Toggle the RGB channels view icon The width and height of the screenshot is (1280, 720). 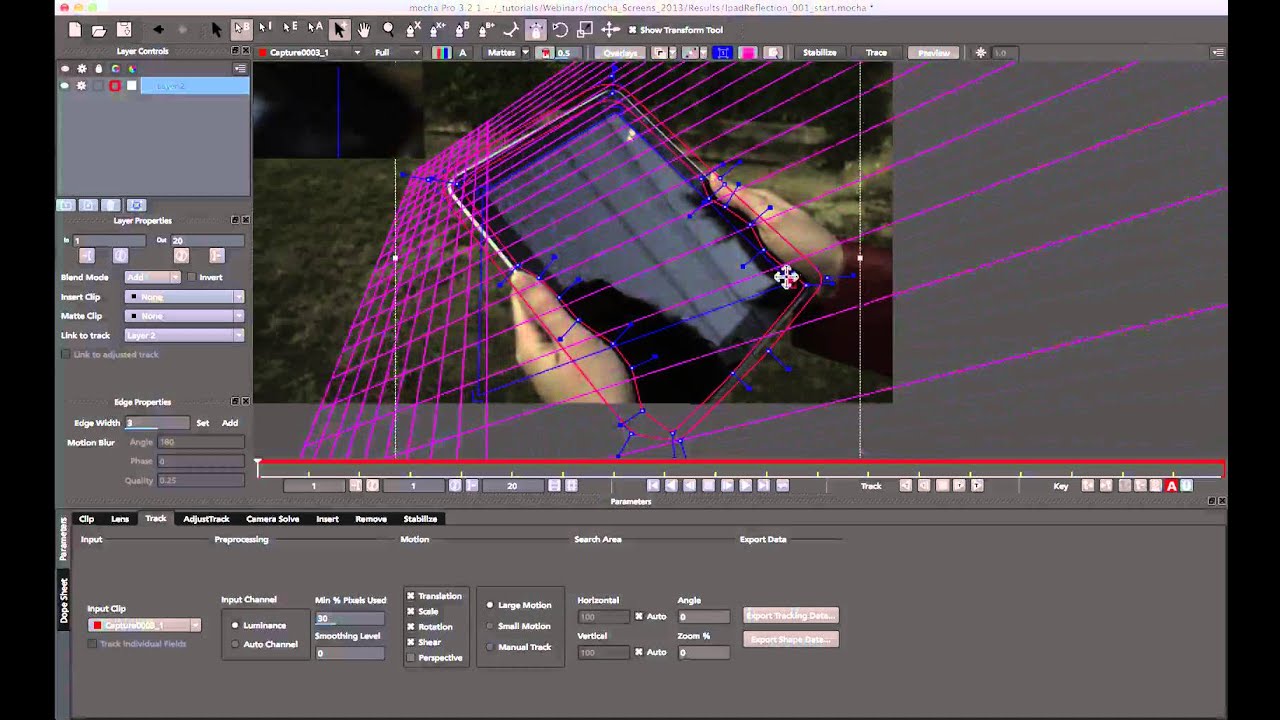pos(441,53)
